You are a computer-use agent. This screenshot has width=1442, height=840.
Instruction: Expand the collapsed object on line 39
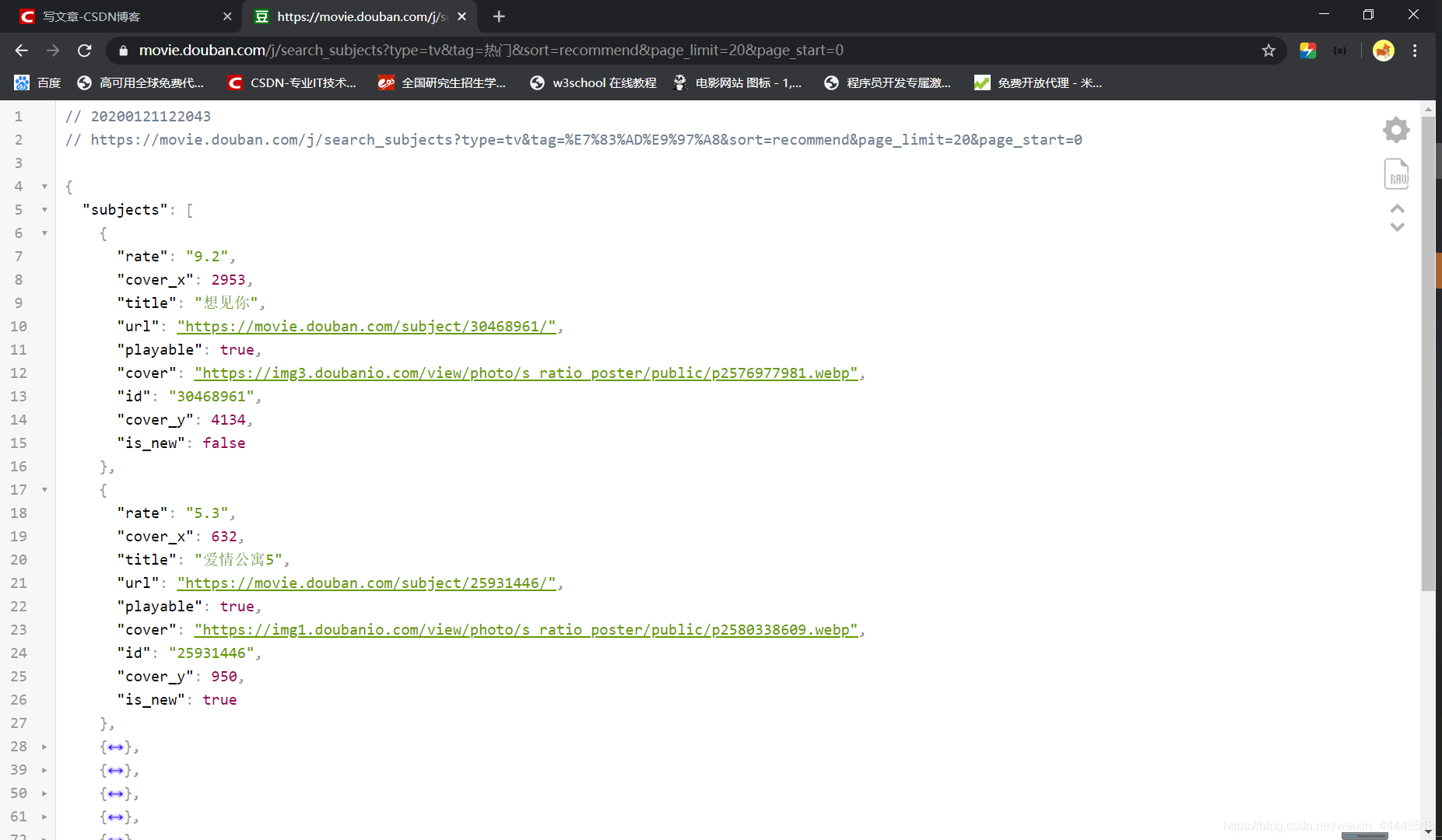44,770
